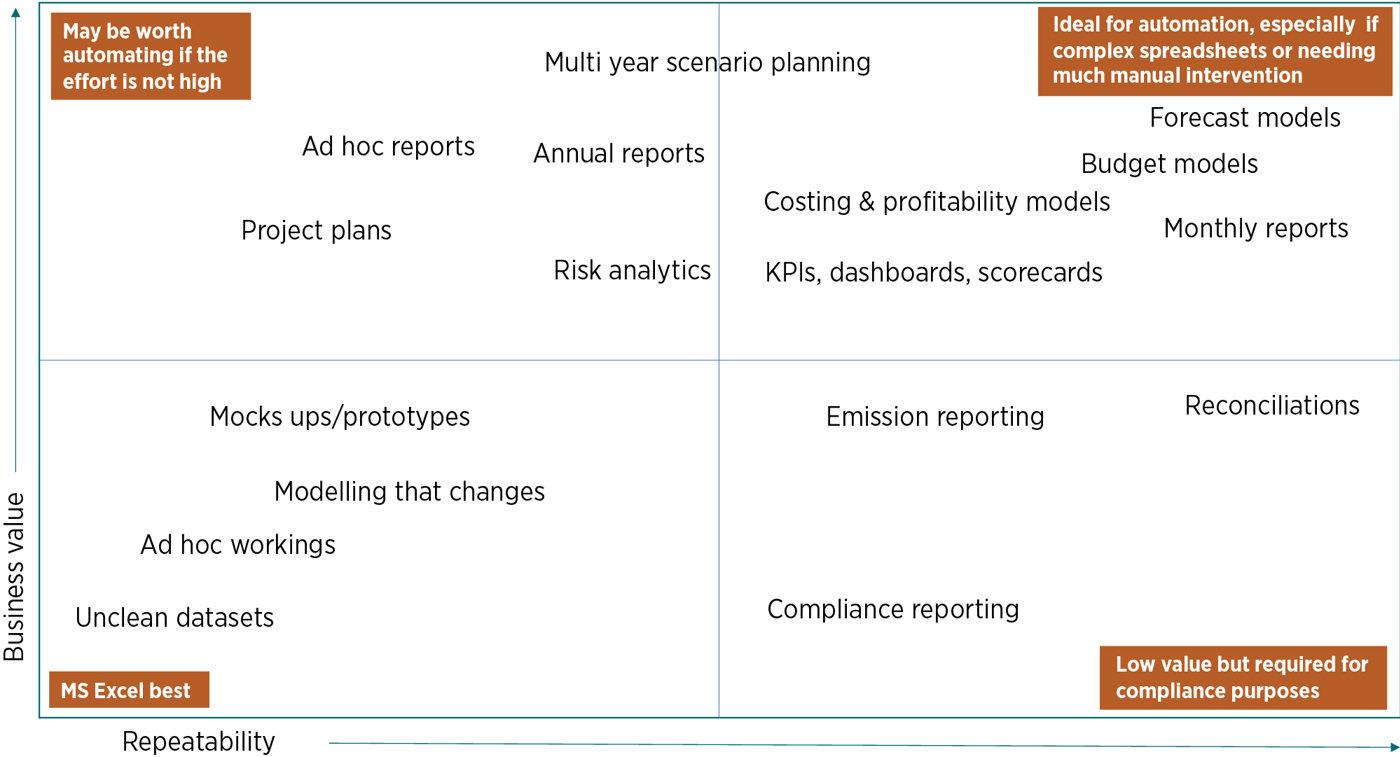Click the 'Annual reports' item
This screenshot has height=757, width=1400.
[619, 154]
